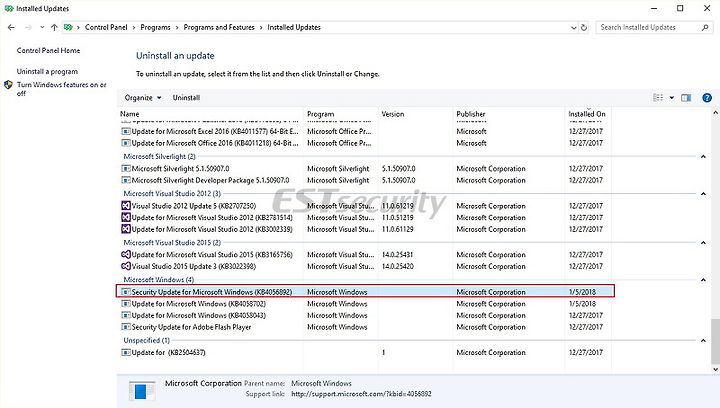Open the address bar history dropdown
Image resolution: width=720 pixels, height=408 pixels.
pyautogui.click(x=574, y=28)
